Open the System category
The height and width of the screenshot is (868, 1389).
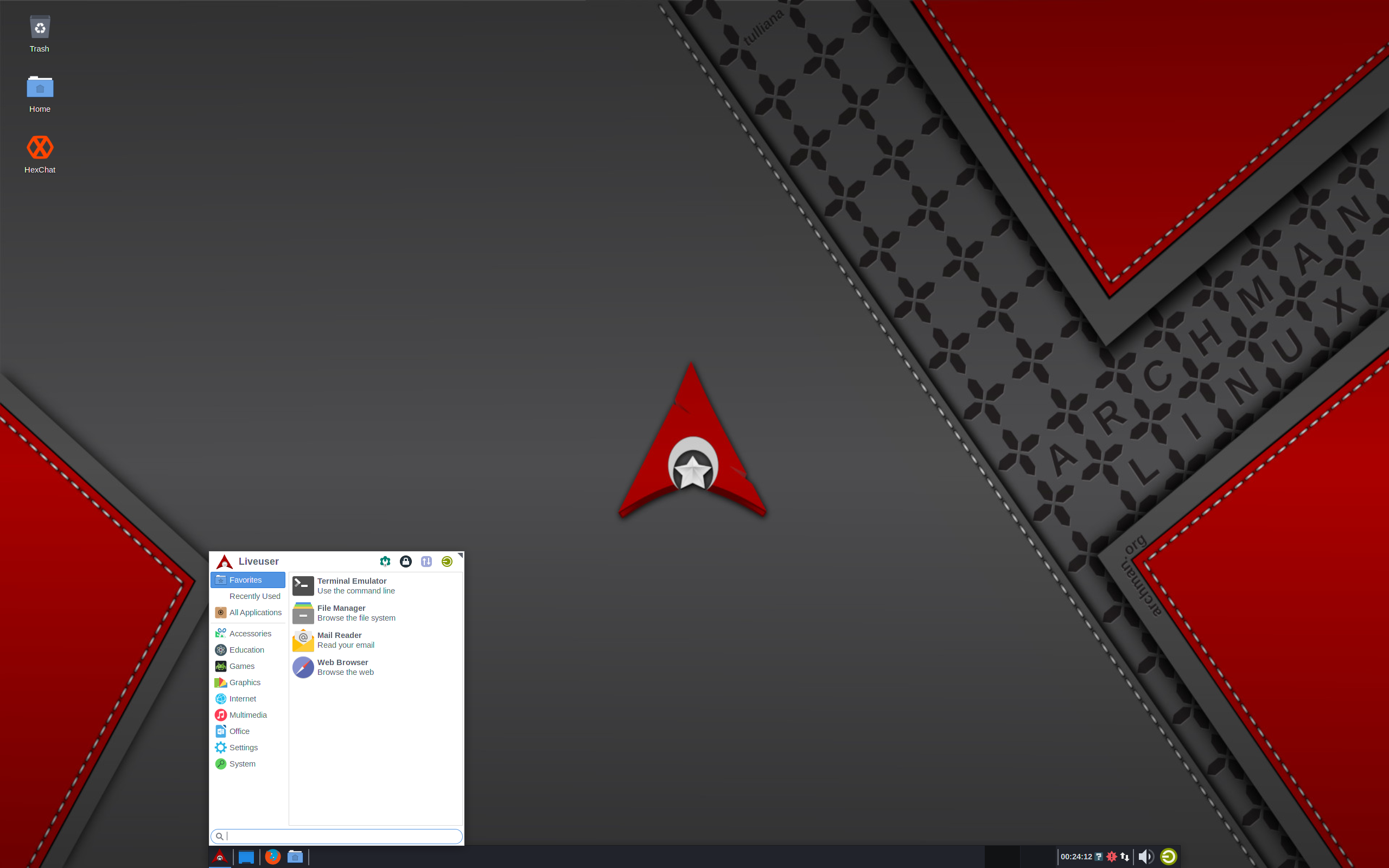tap(248, 763)
